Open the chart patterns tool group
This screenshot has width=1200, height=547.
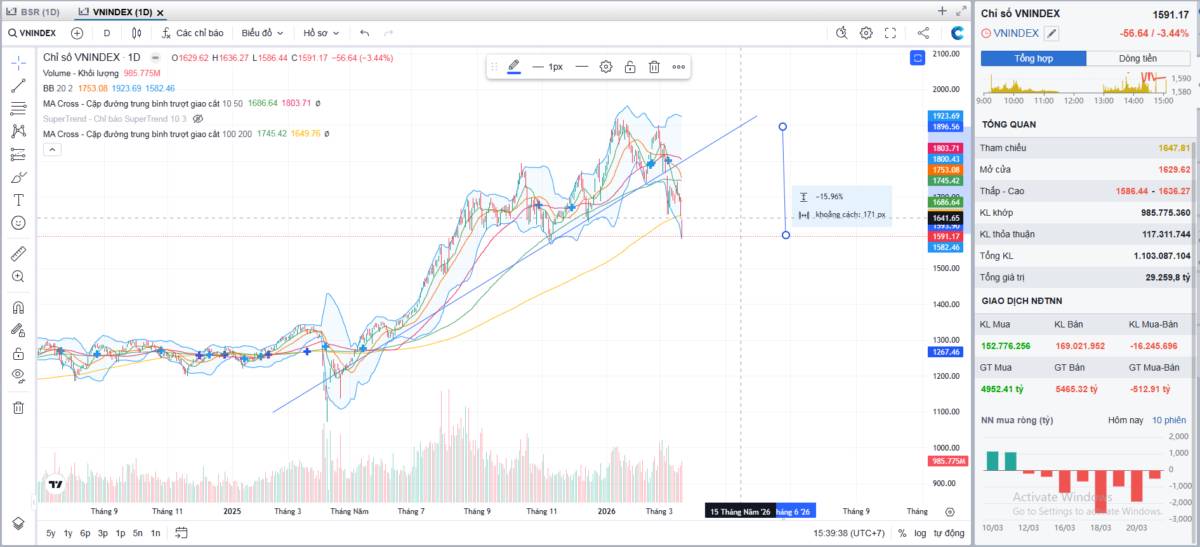click(18, 131)
